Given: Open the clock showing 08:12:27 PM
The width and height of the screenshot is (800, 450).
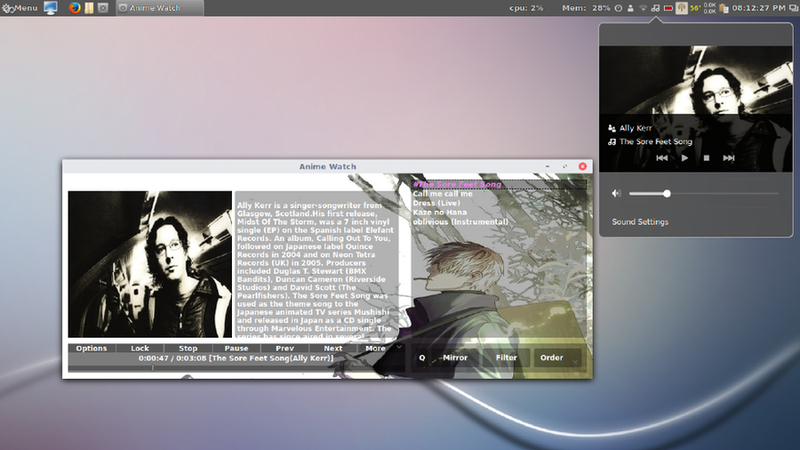Looking at the screenshot, I should (759, 8).
